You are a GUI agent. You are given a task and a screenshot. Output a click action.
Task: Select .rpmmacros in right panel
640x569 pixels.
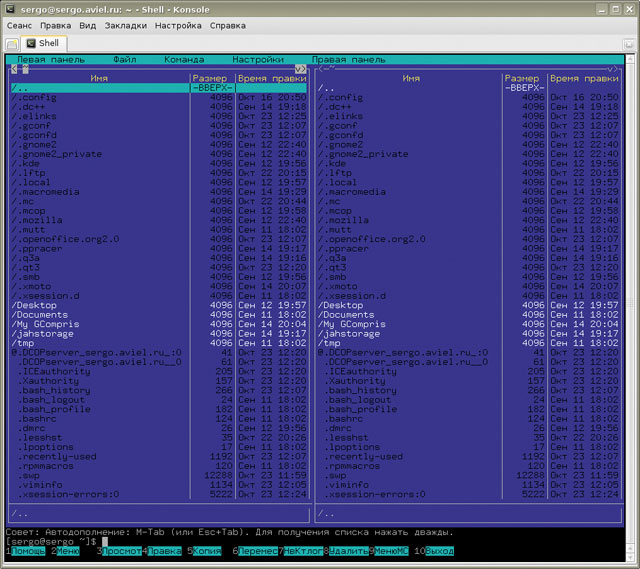(469, 466)
